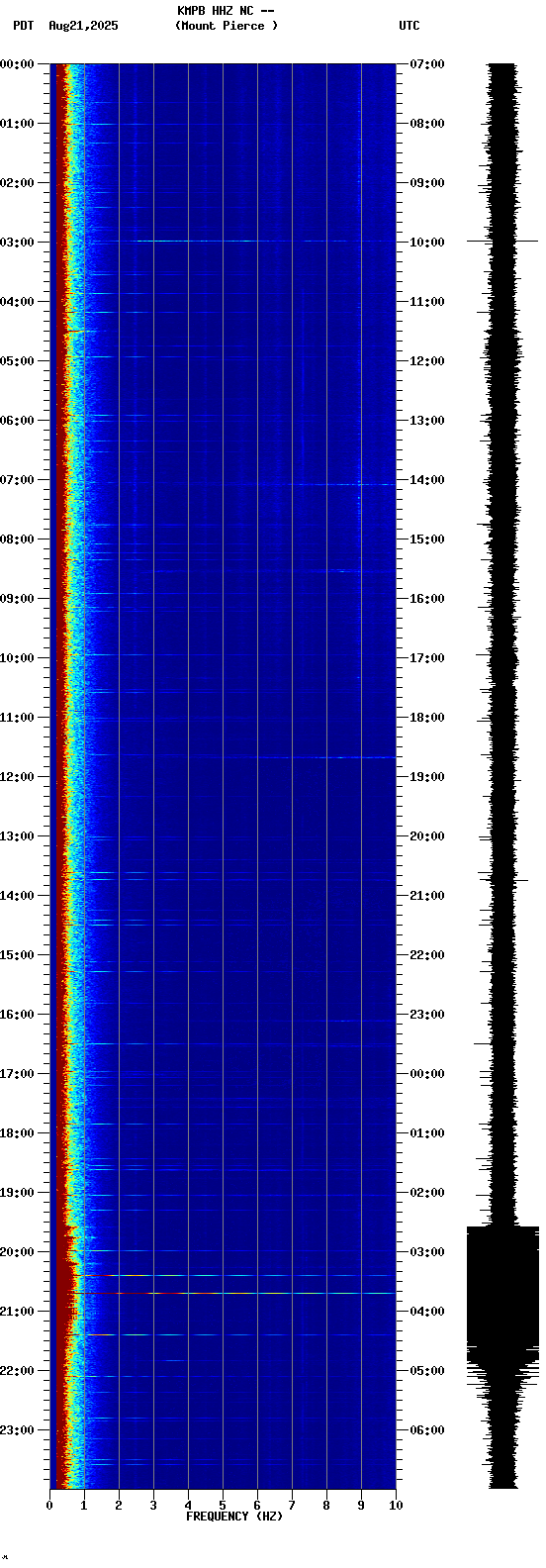Click the 07:00 UTC time label
The image size is (546, 1568).
click(x=427, y=64)
